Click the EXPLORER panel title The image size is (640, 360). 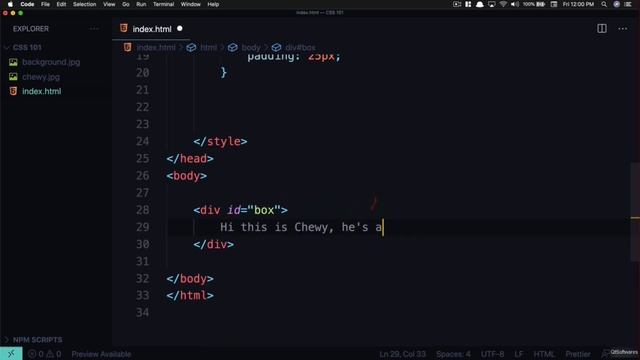coord(31,29)
